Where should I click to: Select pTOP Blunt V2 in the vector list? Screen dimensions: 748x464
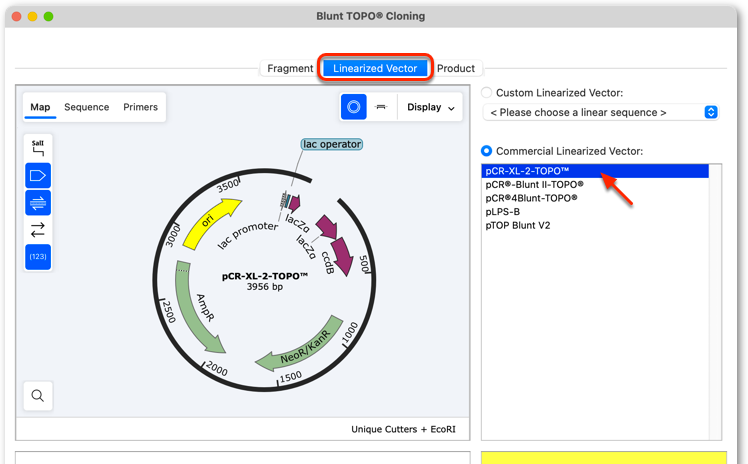(x=595, y=225)
